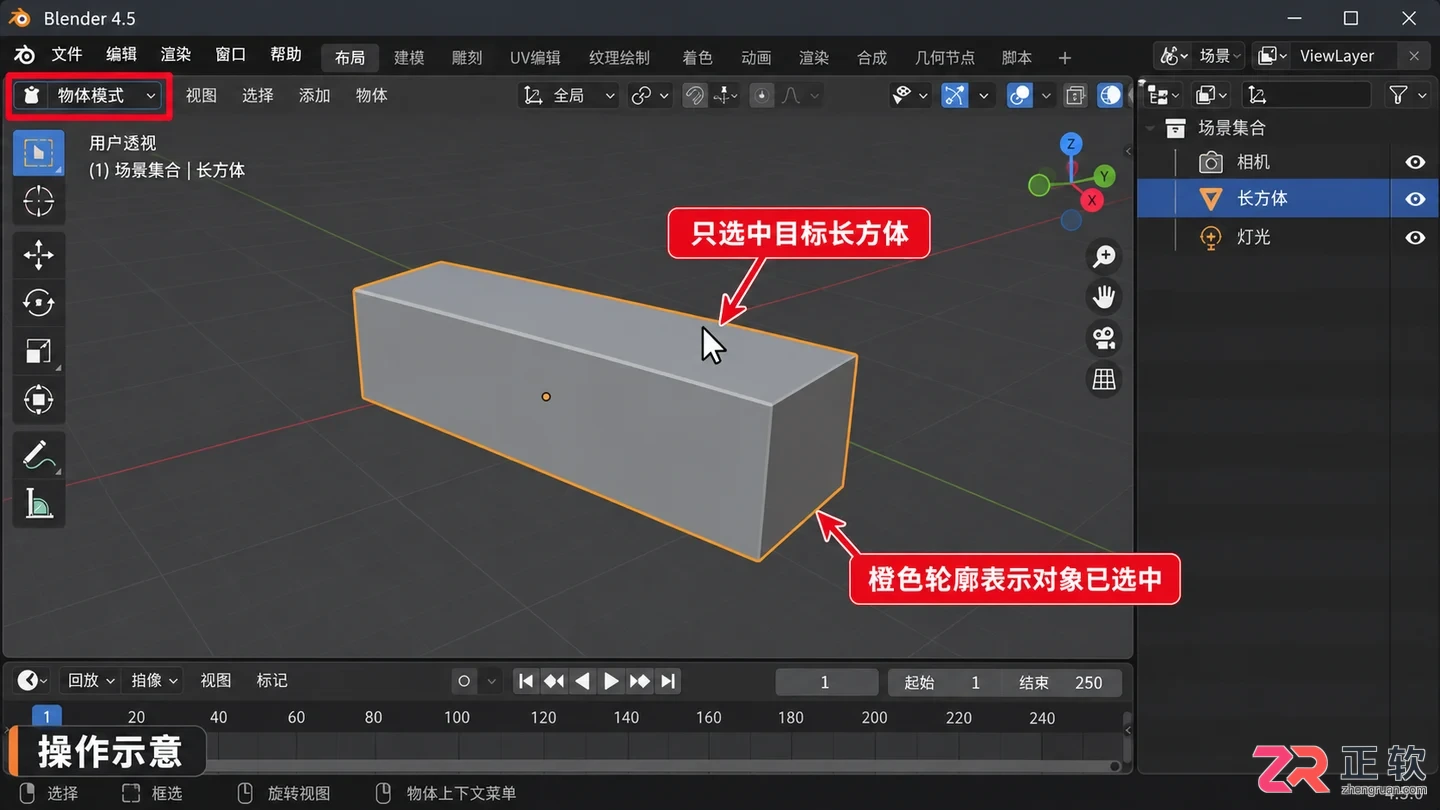The width and height of the screenshot is (1440, 810).
Task: Switch to the 建模 workspace tab
Action: coord(409,58)
